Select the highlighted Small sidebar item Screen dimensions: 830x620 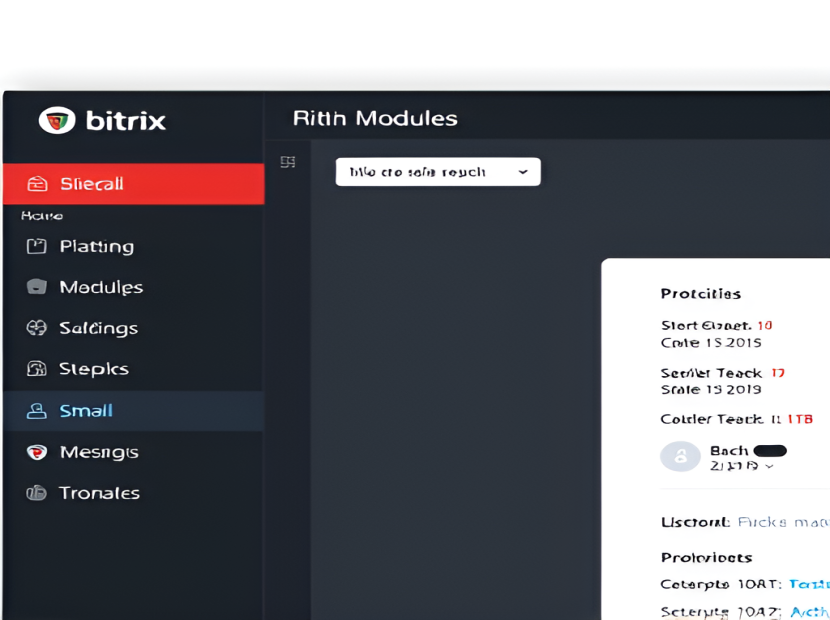coord(133,411)
